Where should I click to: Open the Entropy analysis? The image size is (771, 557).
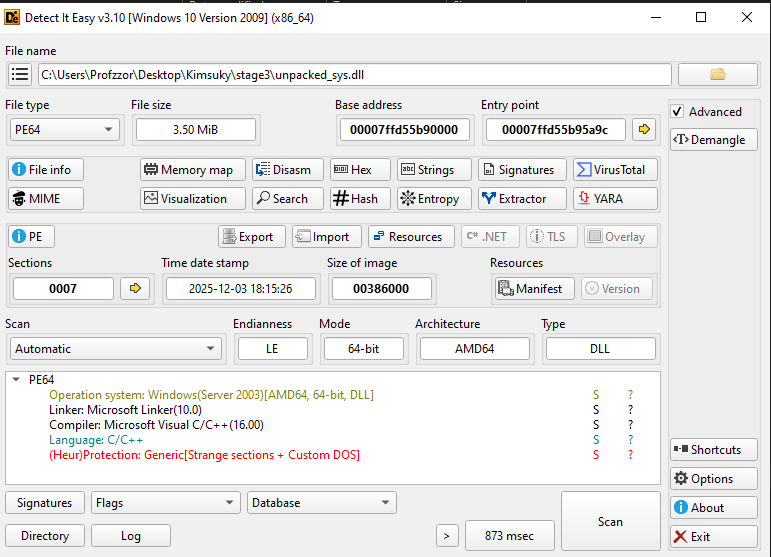pyautogui.click(x=434, y=199)
